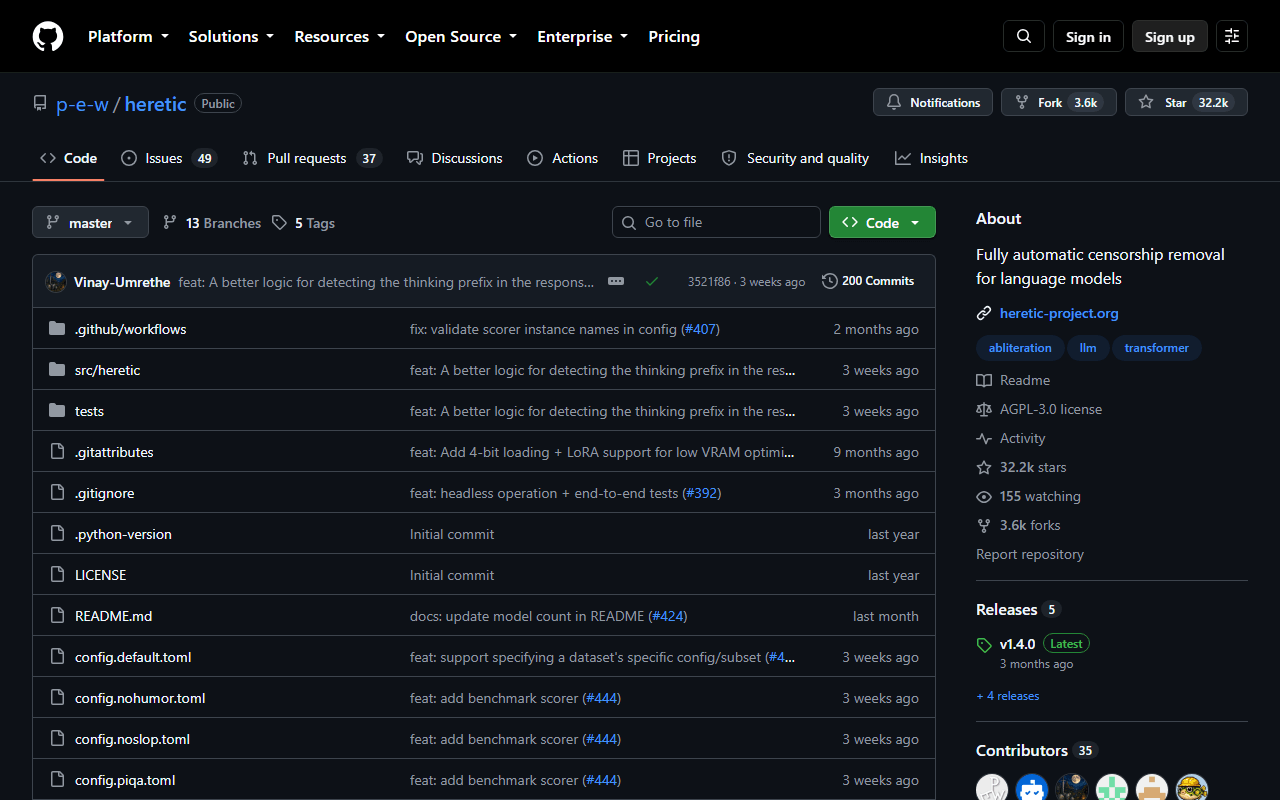The image size is (1280, 800).
Task: Open the LICENSE file
Action: (101, 575)
